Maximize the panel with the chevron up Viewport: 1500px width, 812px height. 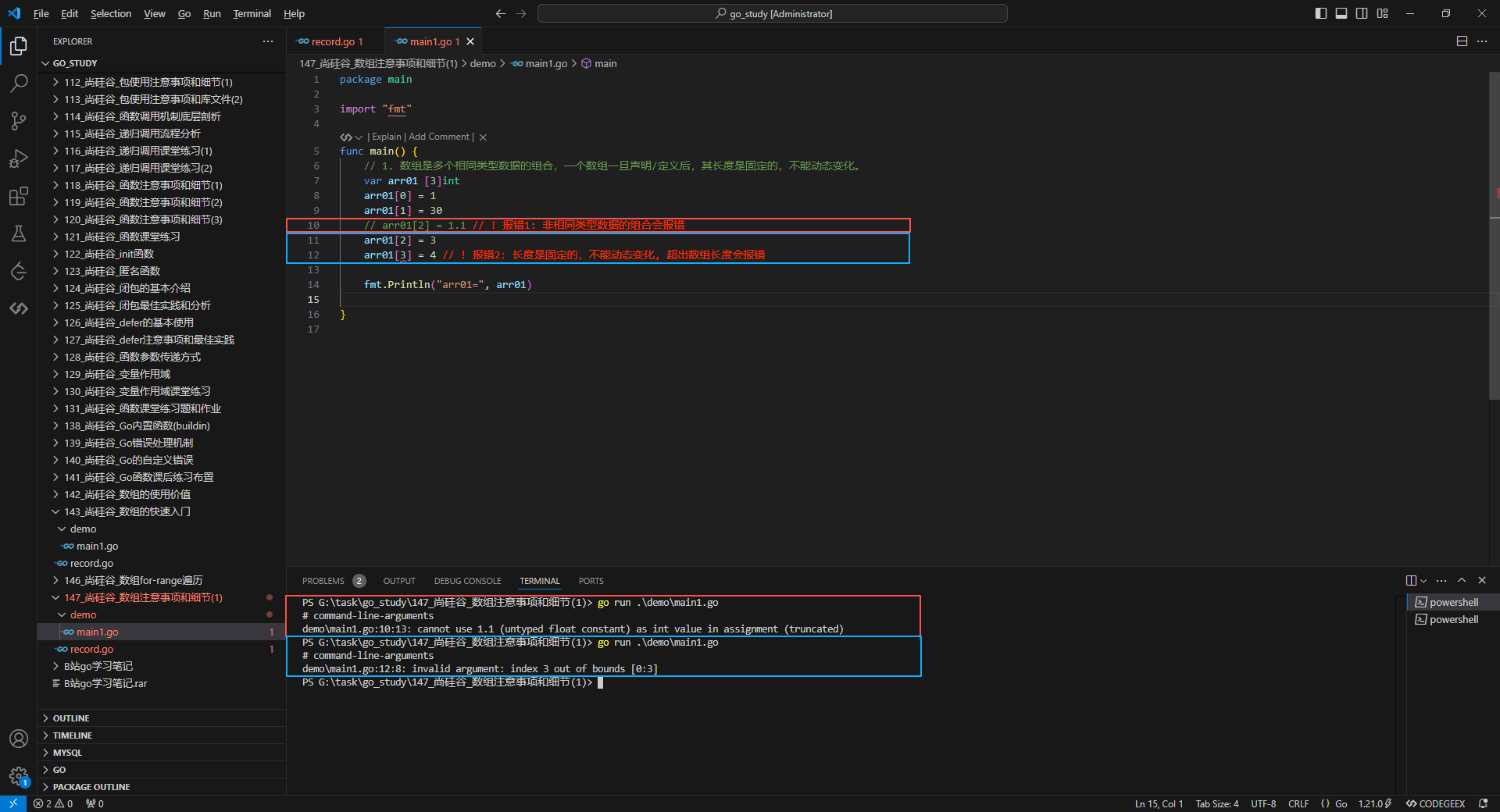[x=1462, y=580]
